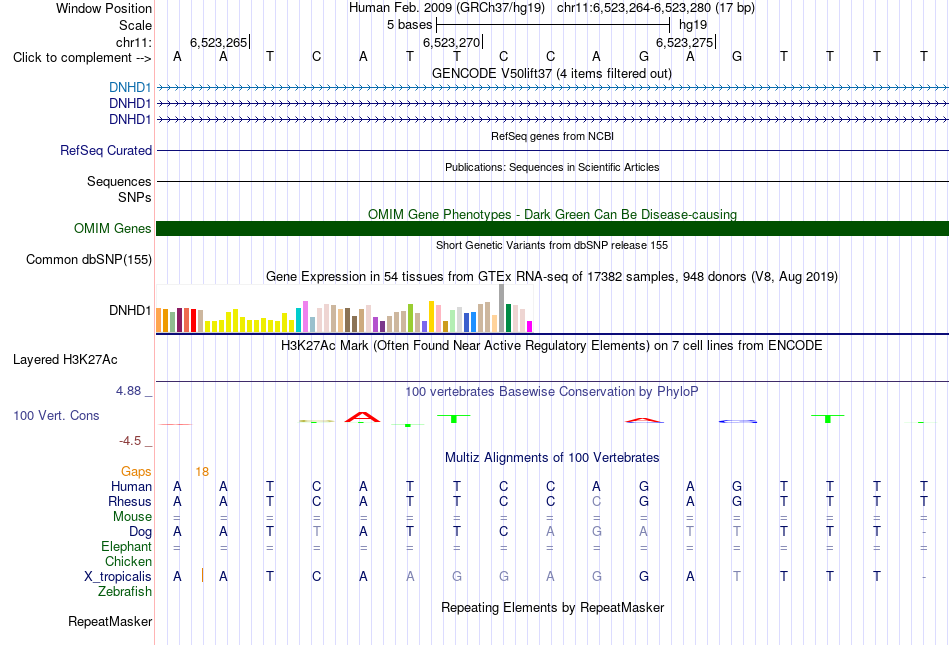Image resolution: width=950 pixels, height=645 pixels.
Task: Select the Dog alignment row label
Action: pos(140,532)
